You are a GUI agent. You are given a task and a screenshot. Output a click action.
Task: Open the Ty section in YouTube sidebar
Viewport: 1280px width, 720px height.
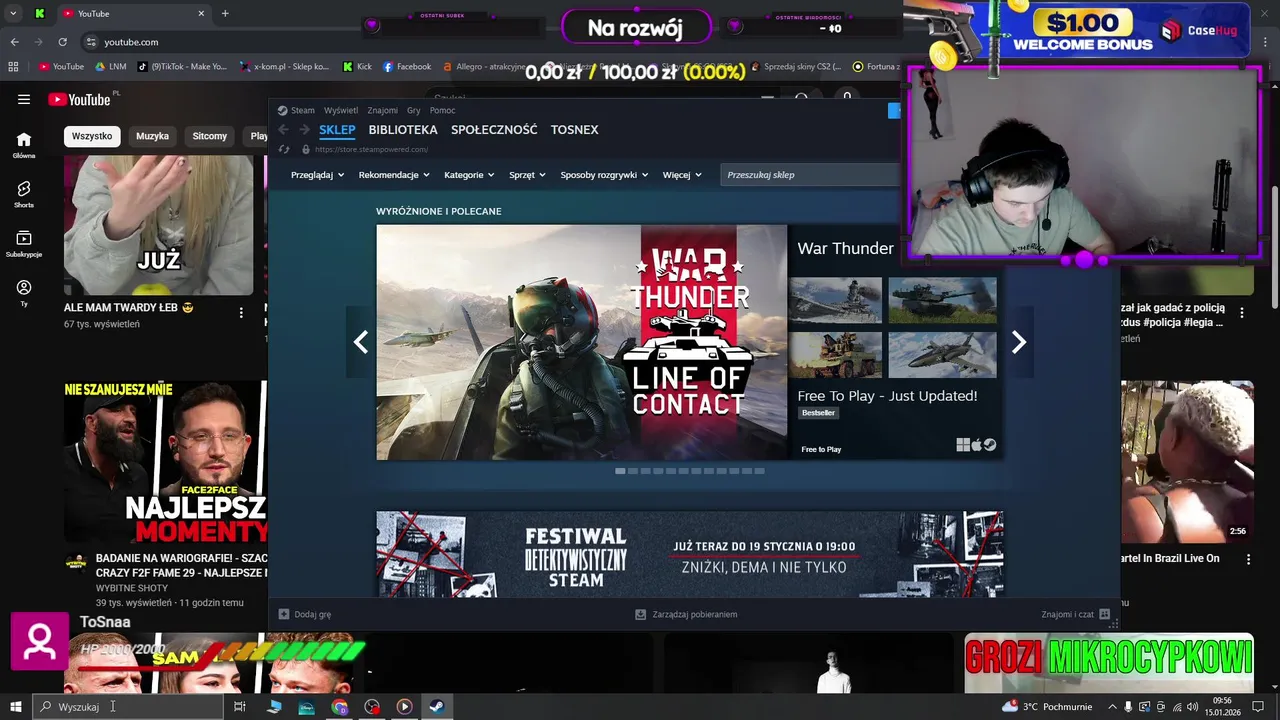click(24, 292)
